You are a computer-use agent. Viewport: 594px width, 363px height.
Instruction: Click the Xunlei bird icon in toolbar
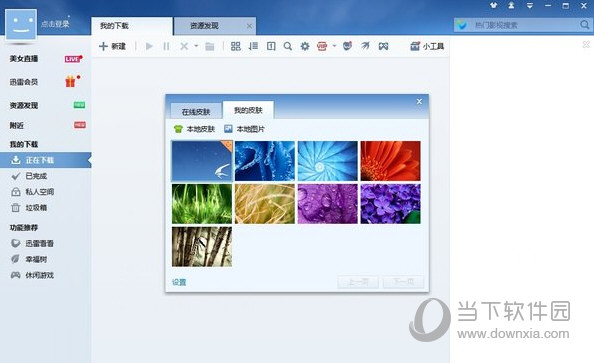click(365, 46)
